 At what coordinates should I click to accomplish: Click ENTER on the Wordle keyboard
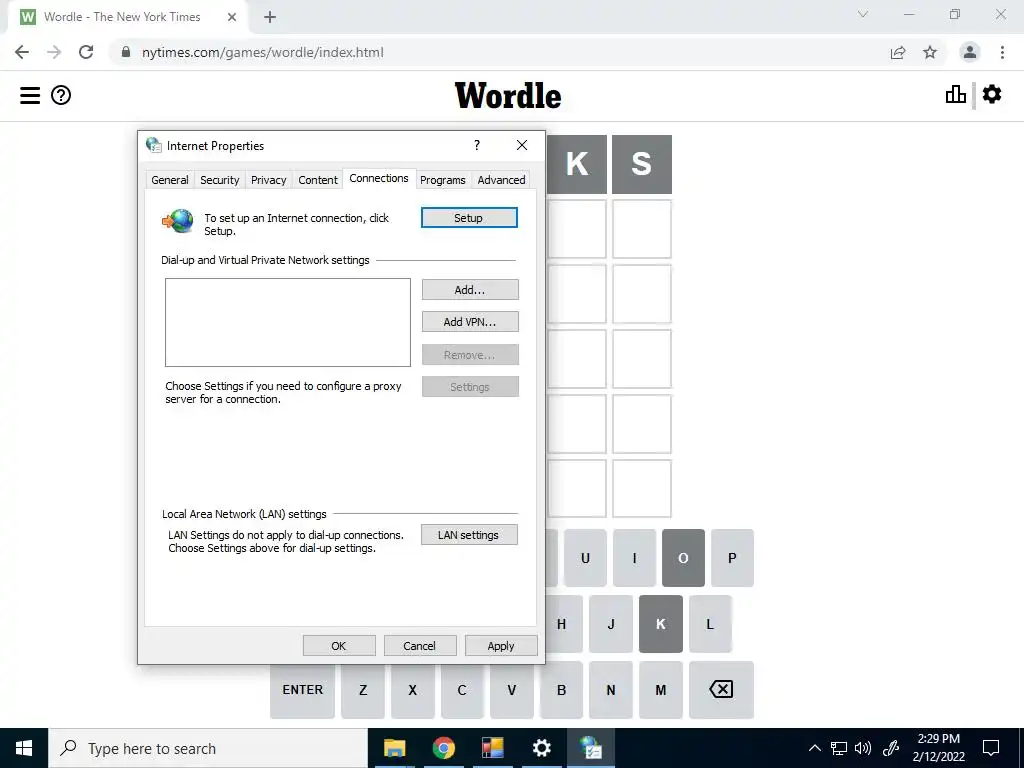(x=302, y=690)
